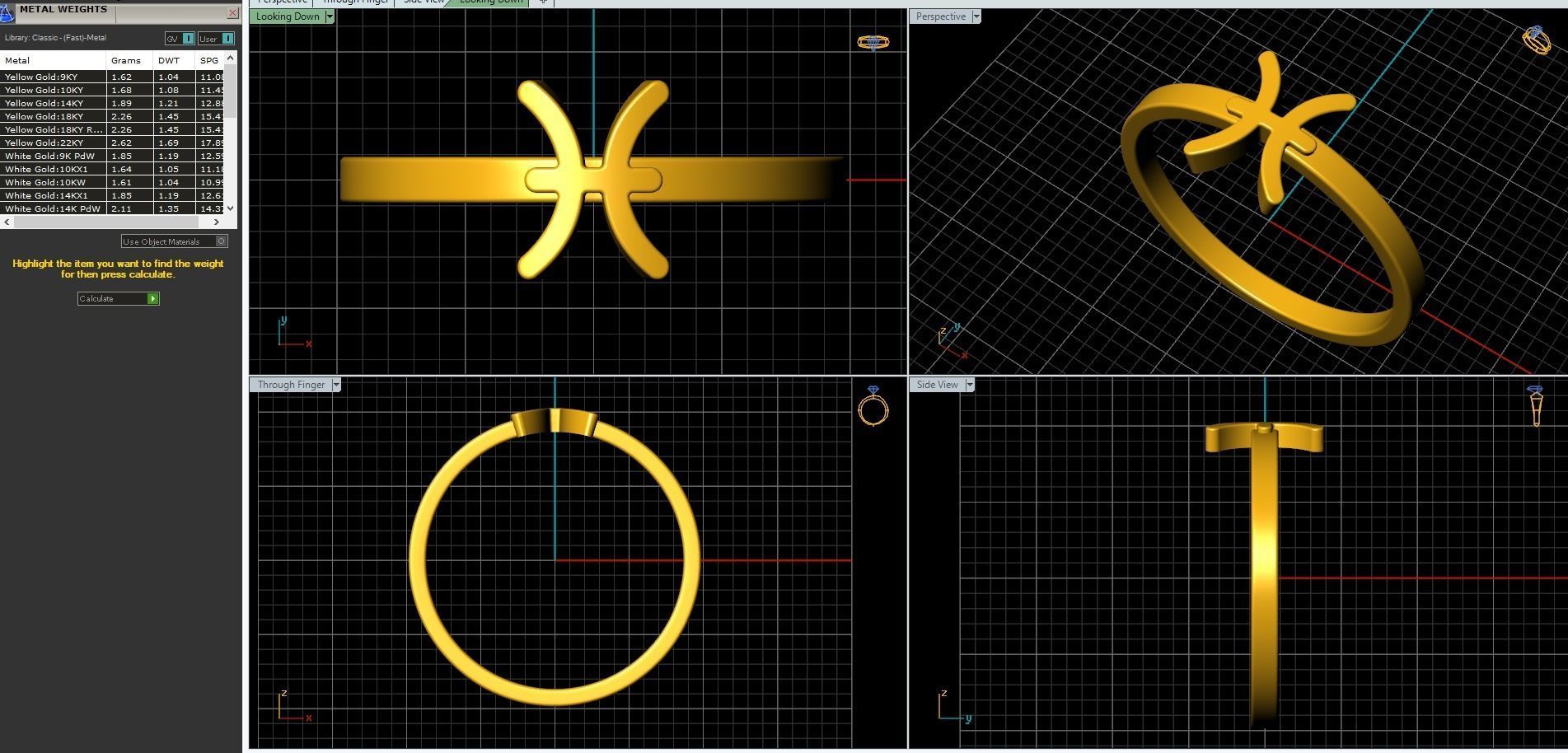Image resolution: width=1568 pixels, height=753 pixels.
Task: Click the 1.62 grams value
Action: tap(121, 77)
